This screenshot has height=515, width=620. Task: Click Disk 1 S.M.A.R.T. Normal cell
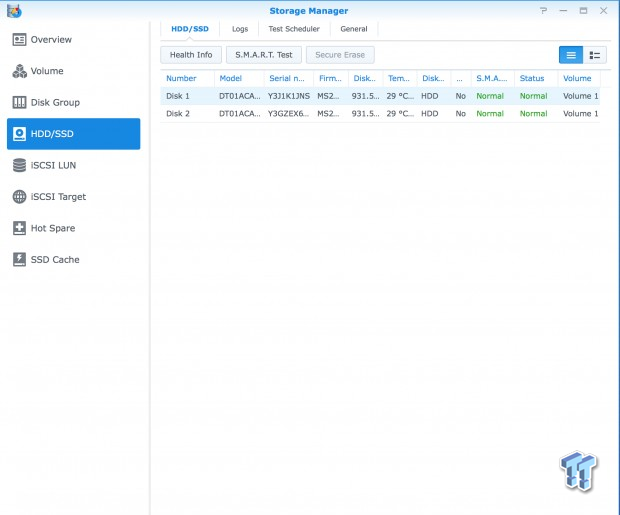490,96
